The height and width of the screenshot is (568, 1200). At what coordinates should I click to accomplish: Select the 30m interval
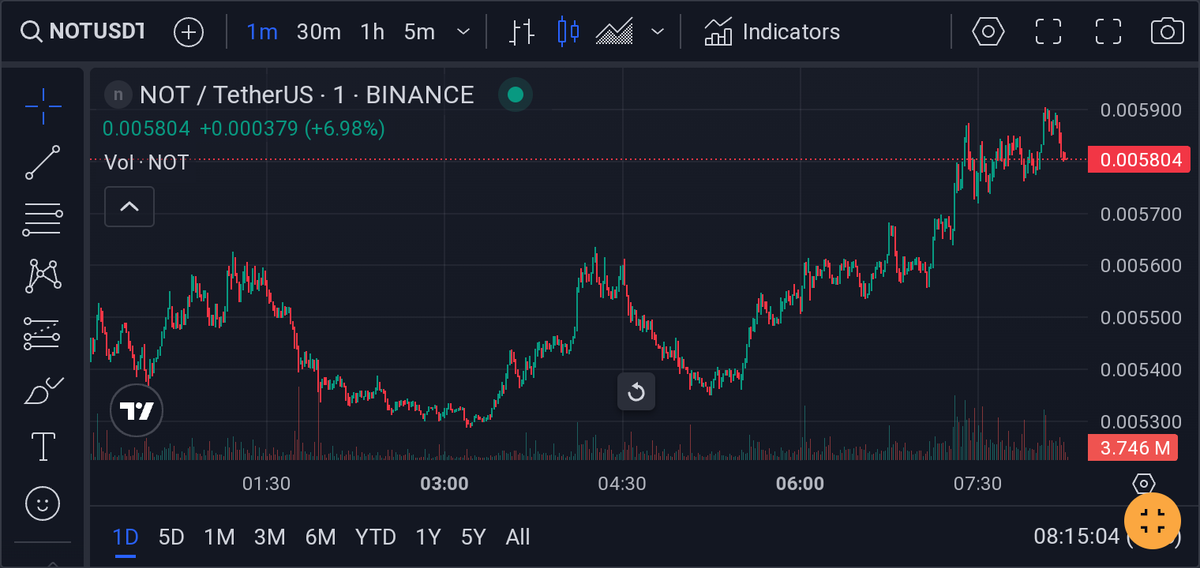[x=319, y=31]
